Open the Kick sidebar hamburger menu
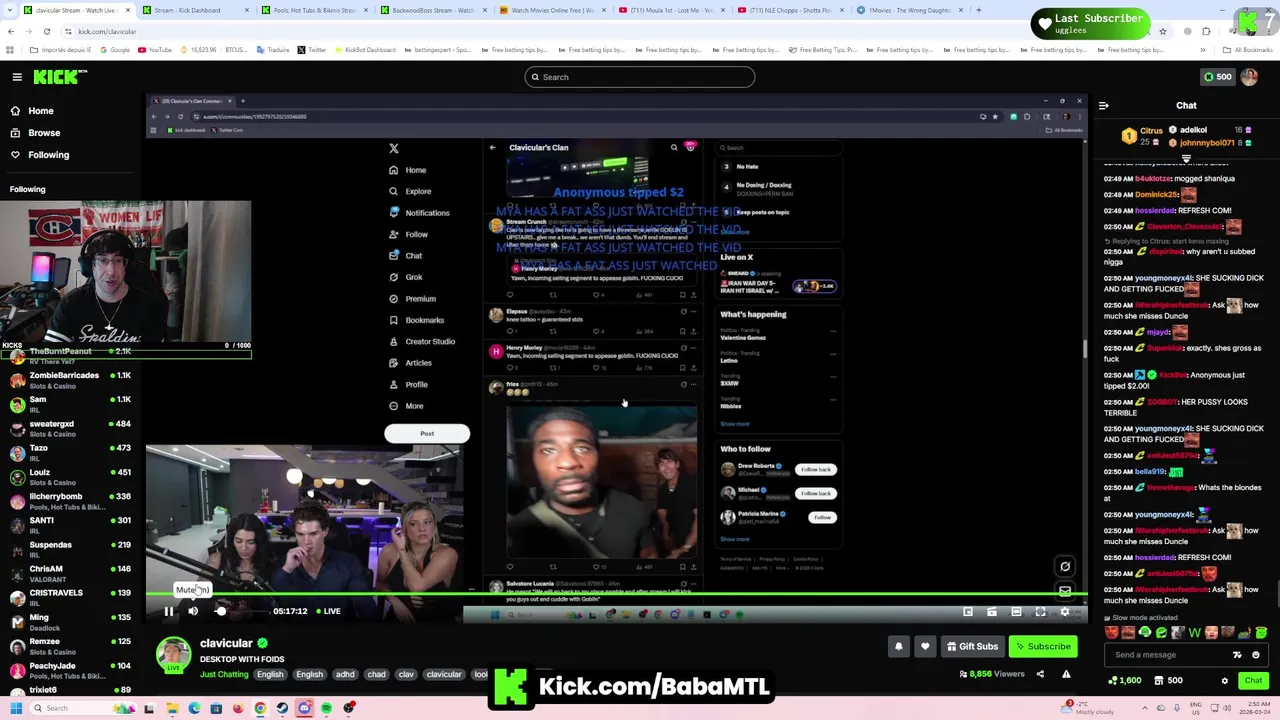 [17, 77]
